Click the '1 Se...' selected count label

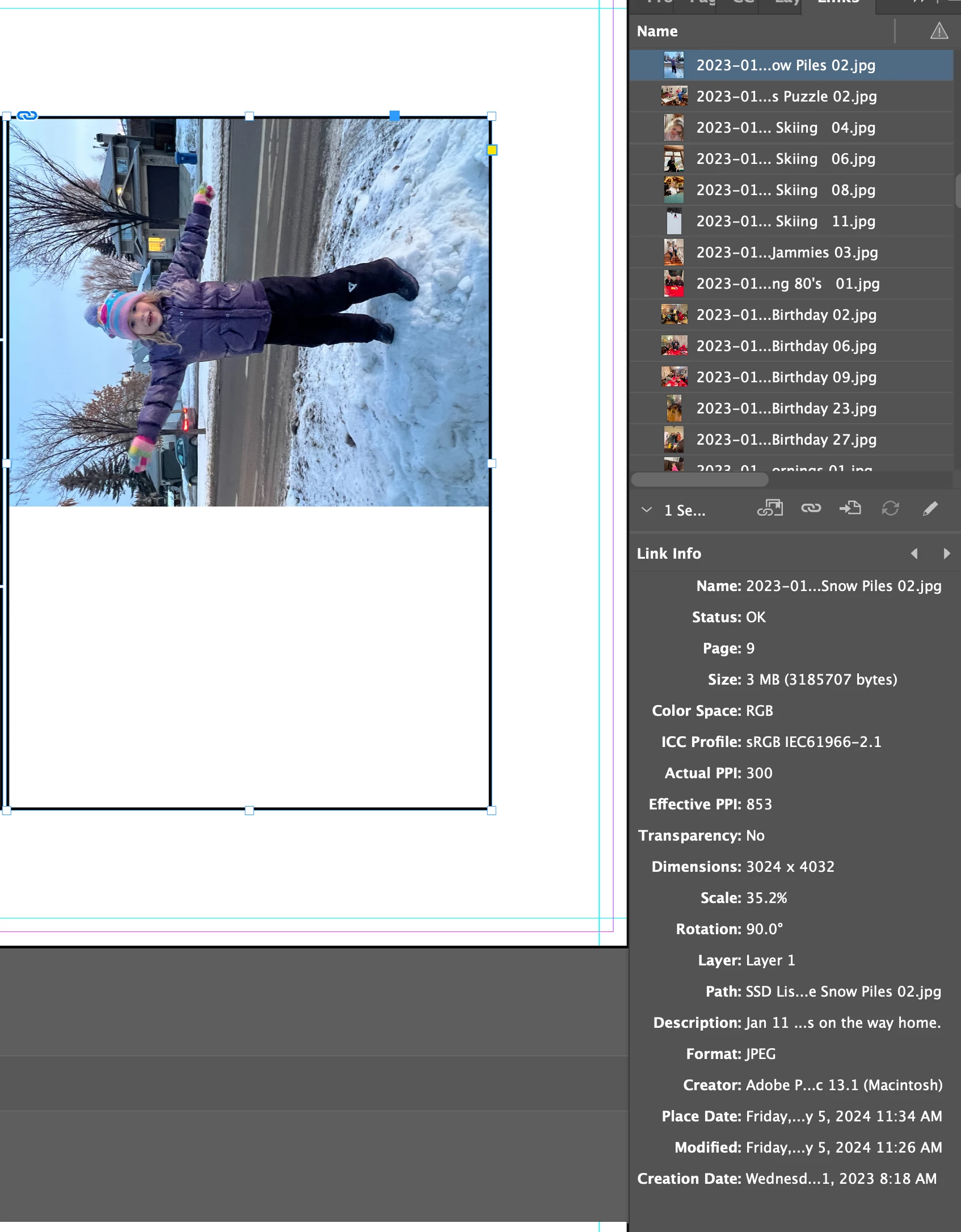(x=685, y=510)
